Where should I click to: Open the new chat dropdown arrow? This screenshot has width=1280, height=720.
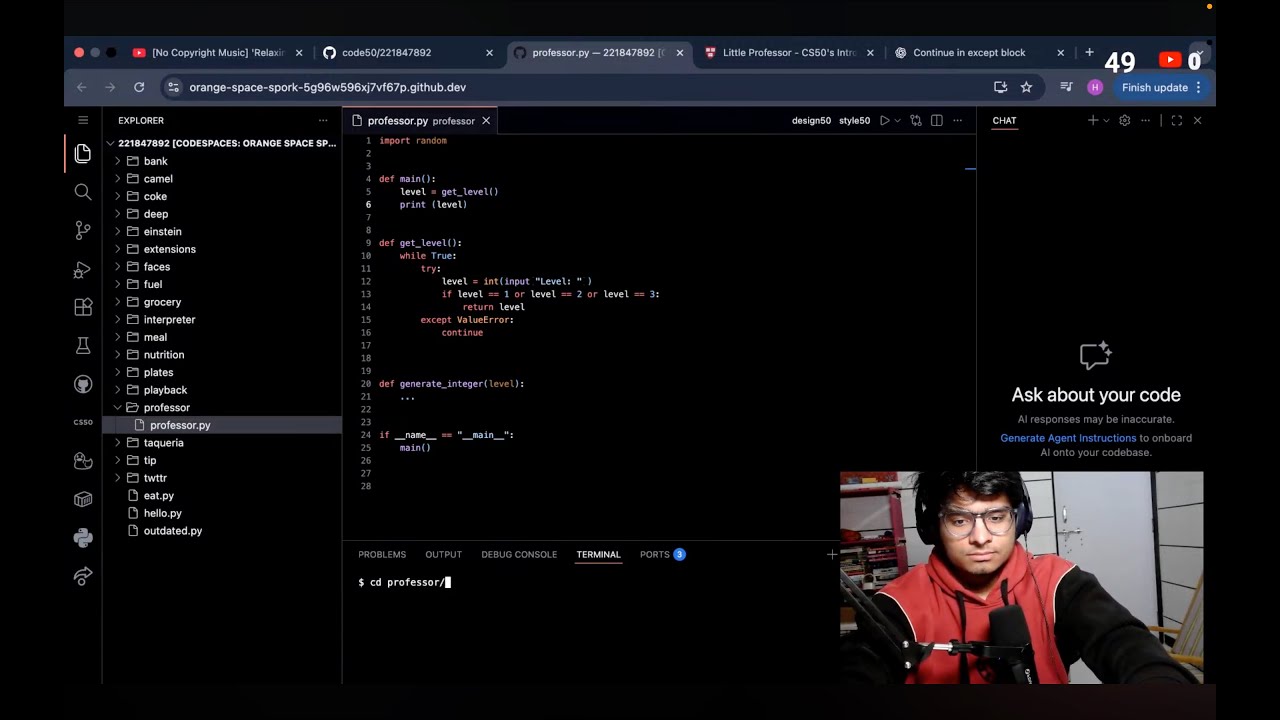[x=1105, y=120]
